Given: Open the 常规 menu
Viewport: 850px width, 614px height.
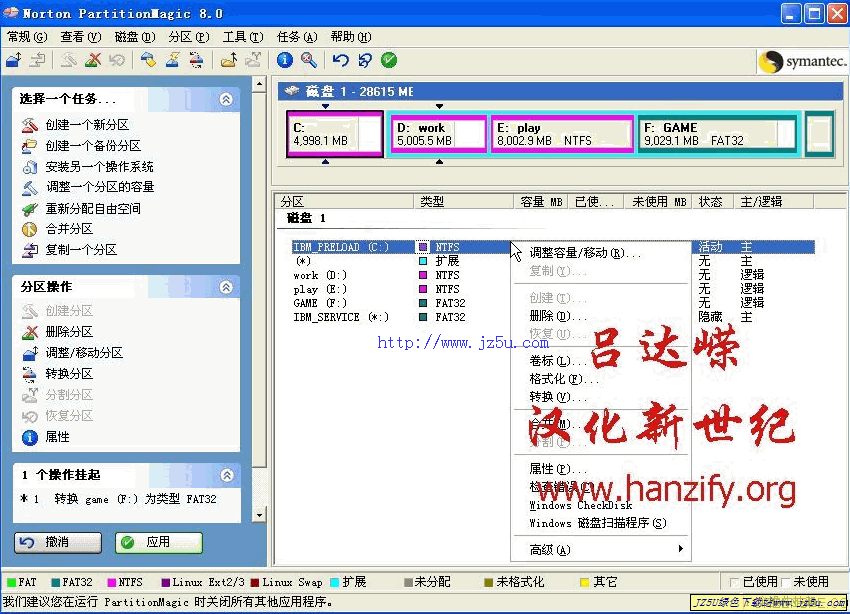Looking at the screenshot, I should pyautogui.click(x=27, y=37).
